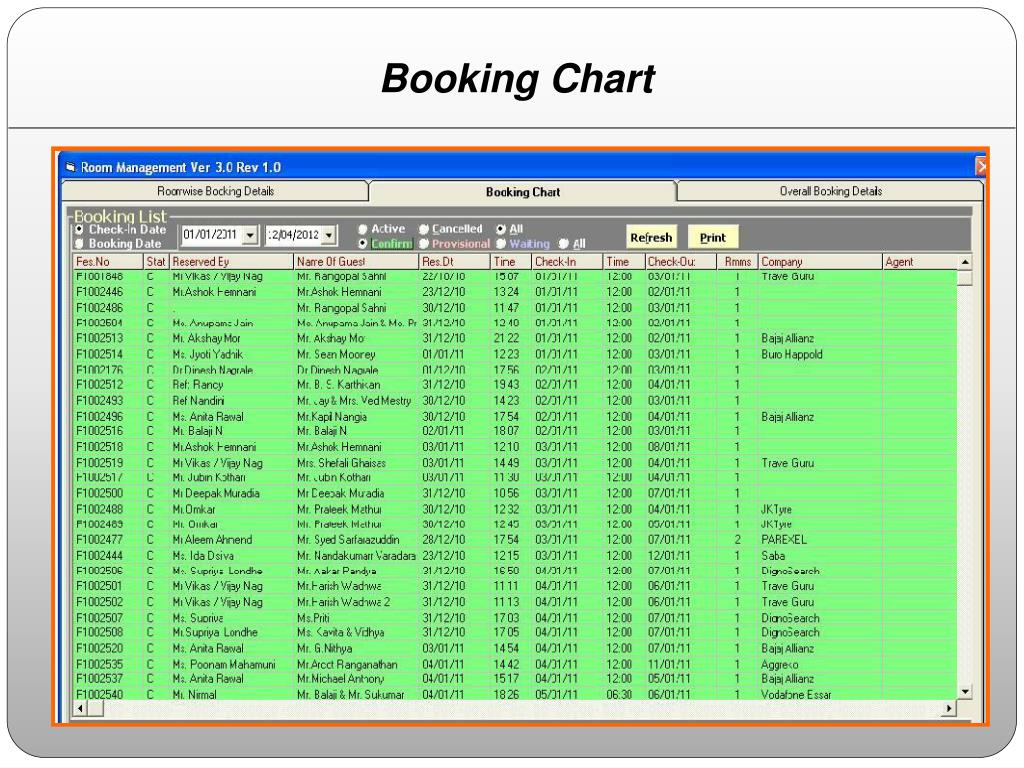Select the Check-In Date radio option

[x=80, y=229]
